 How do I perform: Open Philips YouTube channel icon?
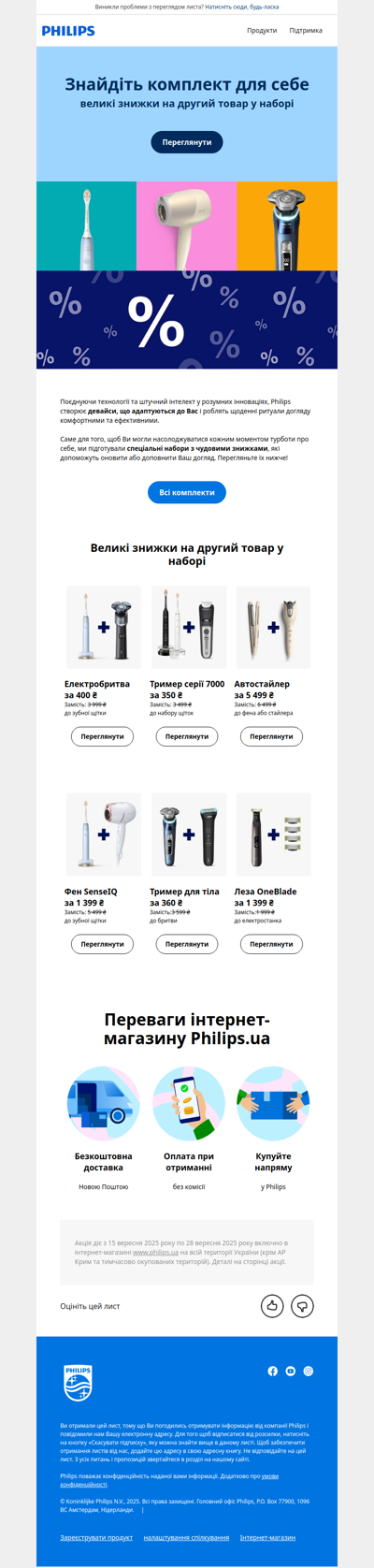(x=291, y=1371)
